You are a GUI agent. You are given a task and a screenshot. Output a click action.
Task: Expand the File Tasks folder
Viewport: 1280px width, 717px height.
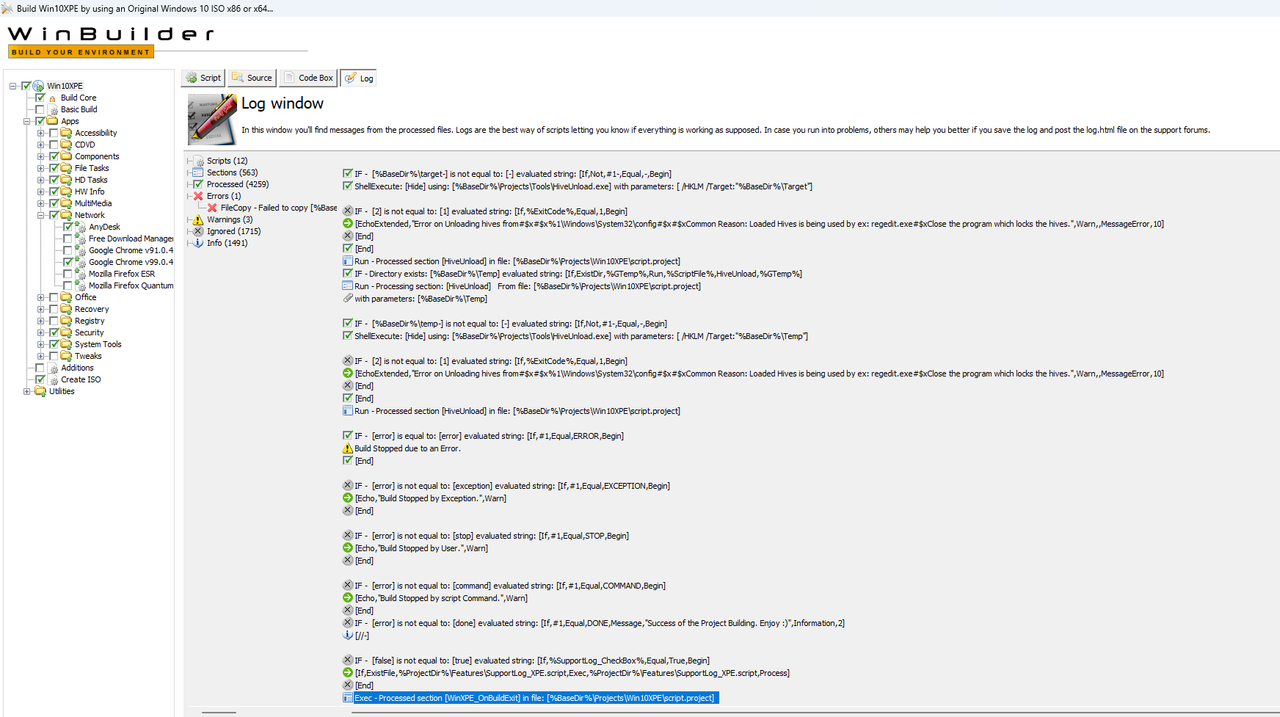41,168
